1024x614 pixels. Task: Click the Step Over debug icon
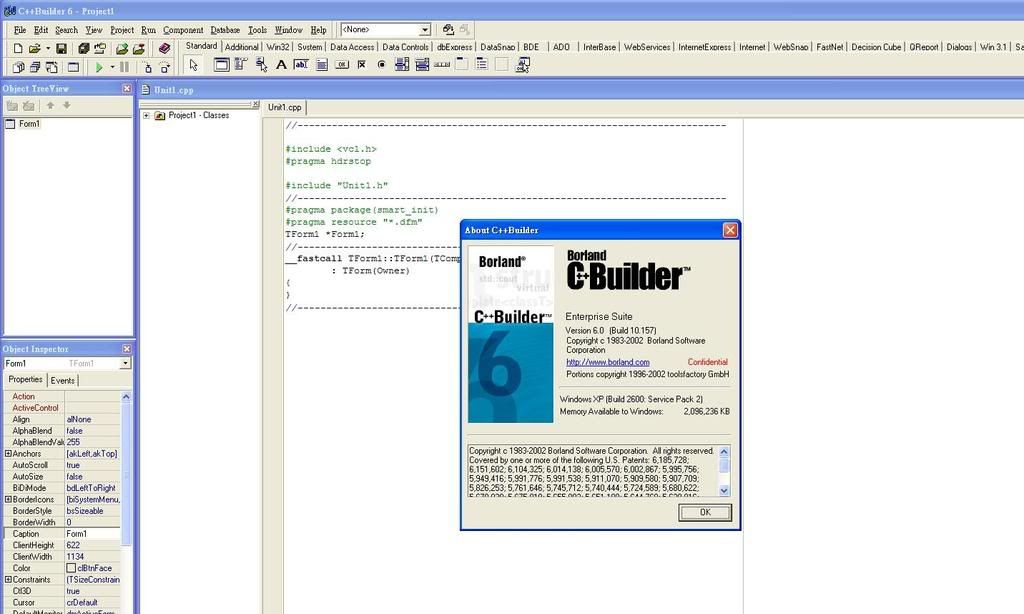[x=165, y=67]
